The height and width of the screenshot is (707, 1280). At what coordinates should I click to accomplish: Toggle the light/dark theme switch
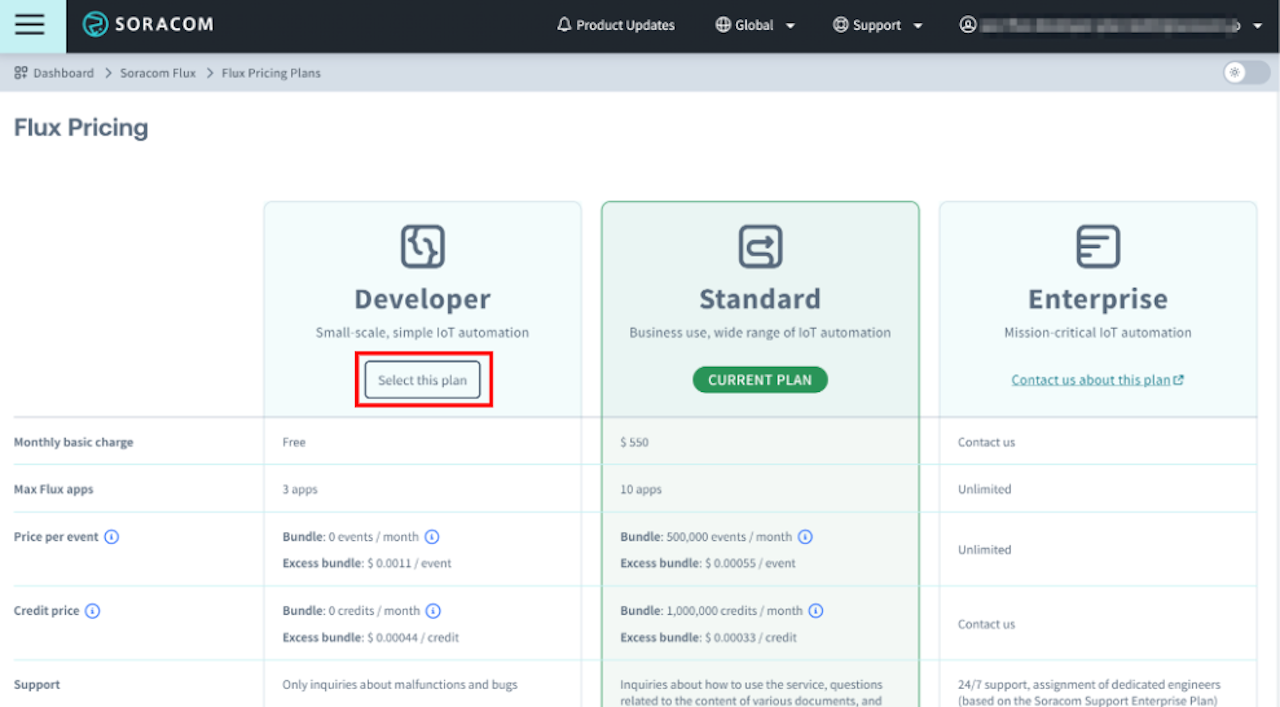(x=1245, y=72)
